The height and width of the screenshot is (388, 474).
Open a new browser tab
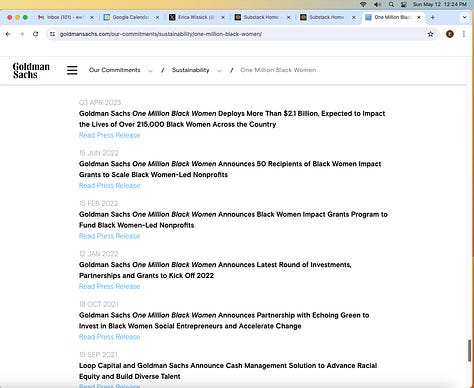click(433, 17)
